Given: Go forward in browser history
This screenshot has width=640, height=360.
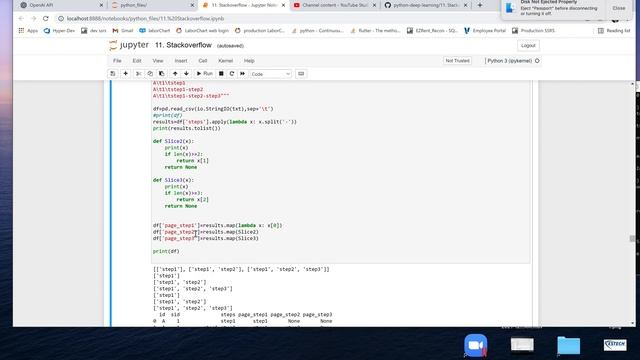Looking at the screenshot, I should (33, 19).
